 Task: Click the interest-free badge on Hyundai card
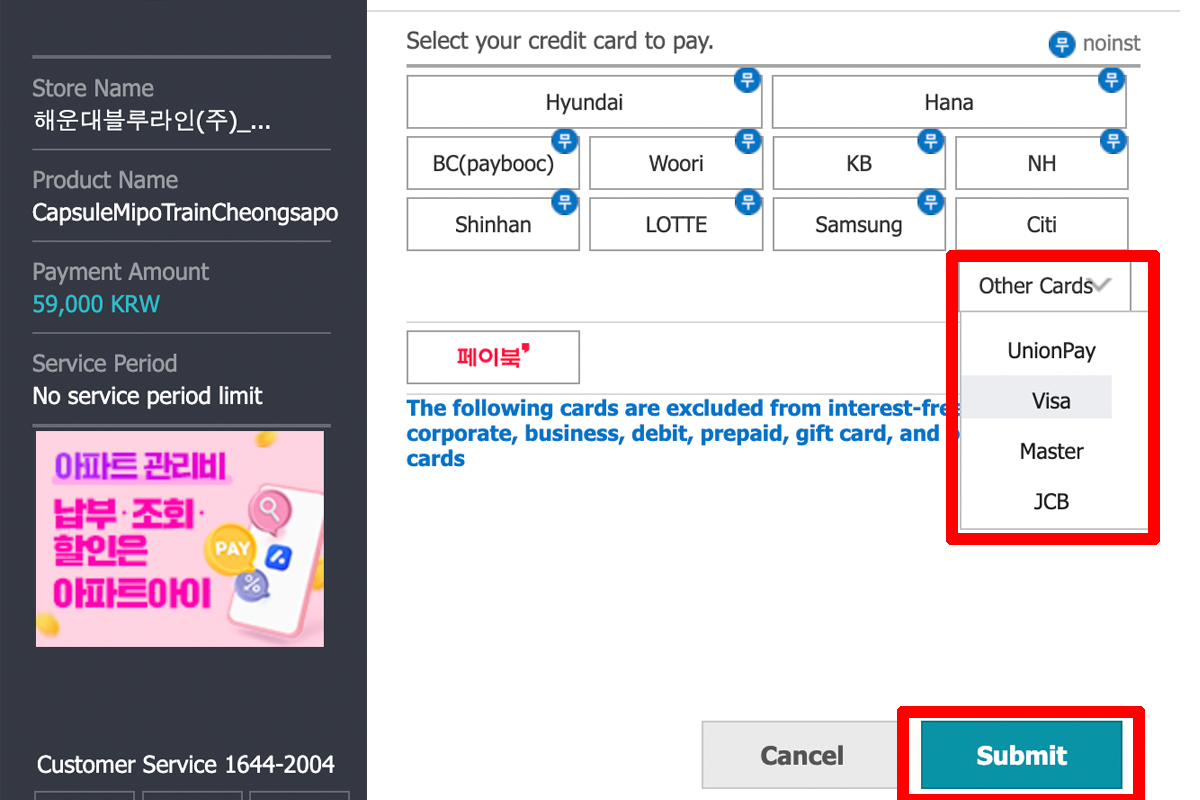(747, 80)
